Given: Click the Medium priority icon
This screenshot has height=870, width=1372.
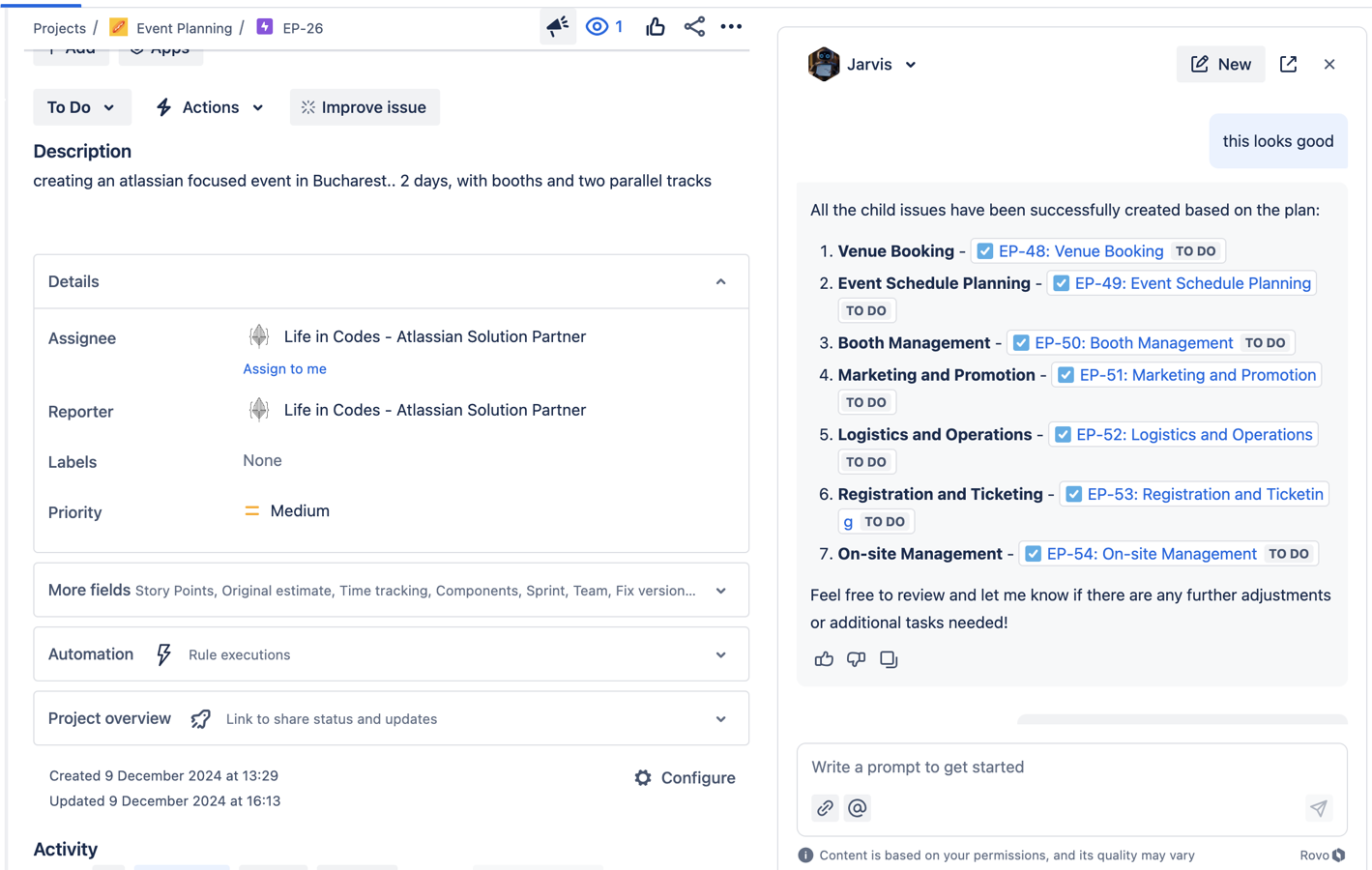Looking at the screenshot, I should [251, 511].
